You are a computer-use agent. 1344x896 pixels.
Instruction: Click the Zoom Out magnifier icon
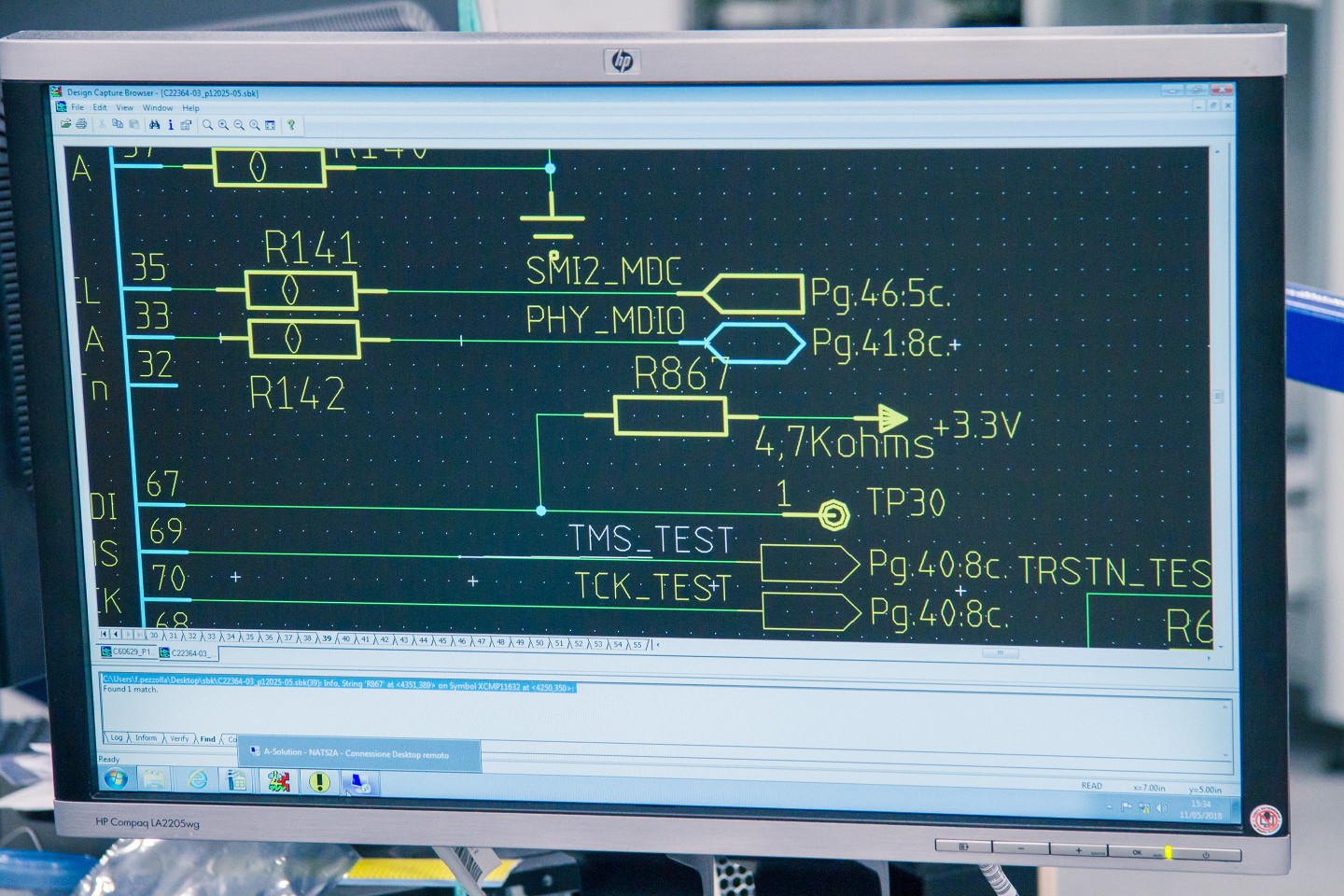click(x=239, y=125)
